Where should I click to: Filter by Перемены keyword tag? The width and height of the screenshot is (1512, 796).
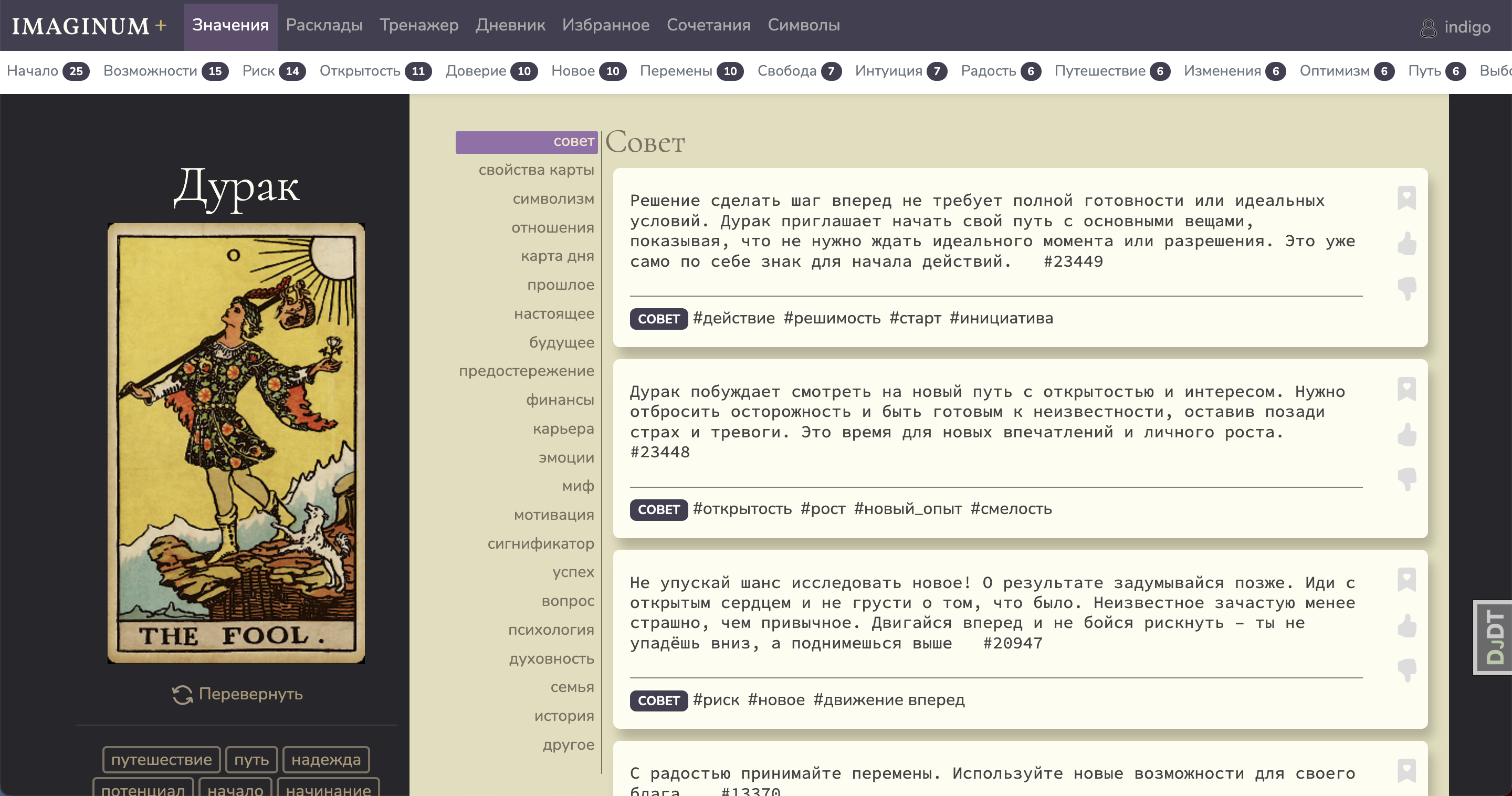(691, 71)
